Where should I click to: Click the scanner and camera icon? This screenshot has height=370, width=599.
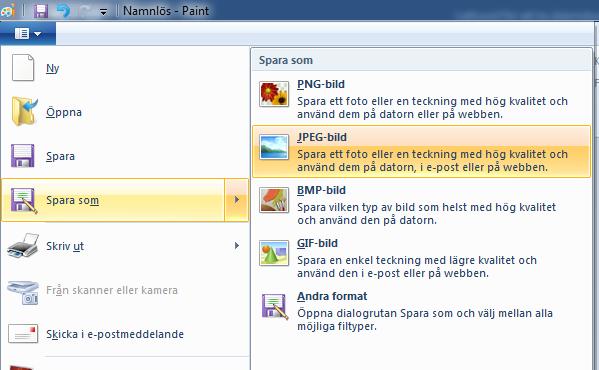23,292
